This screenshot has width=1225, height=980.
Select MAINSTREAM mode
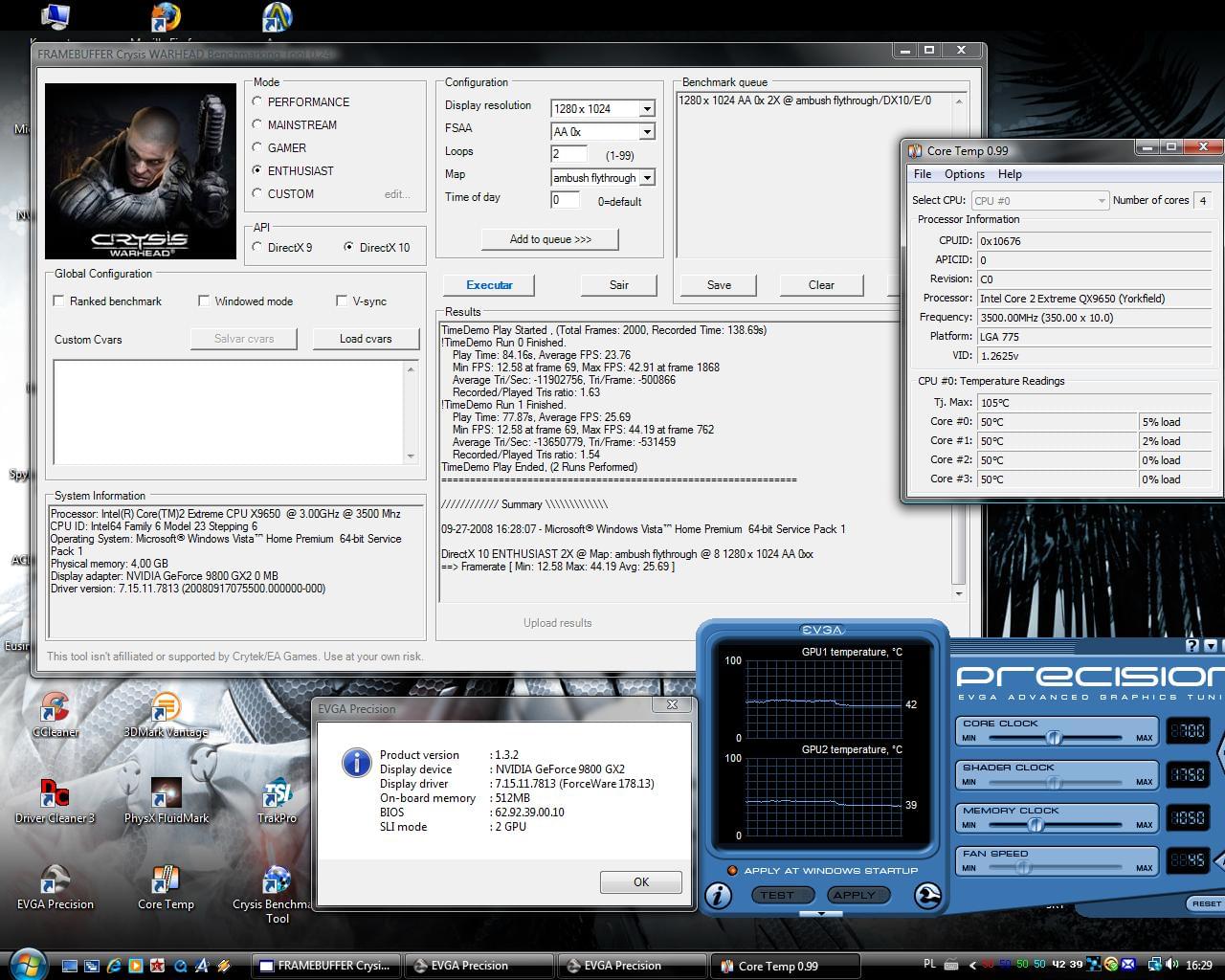[256, 124]
